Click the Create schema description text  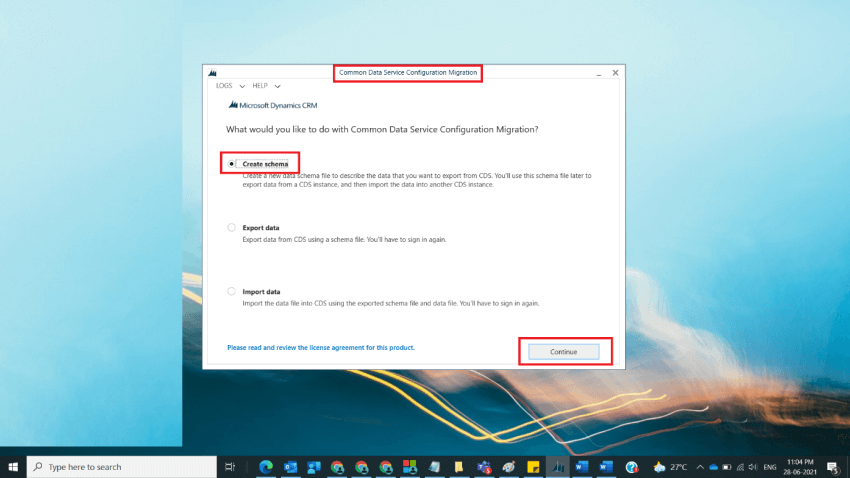click(x=417, y=180)
